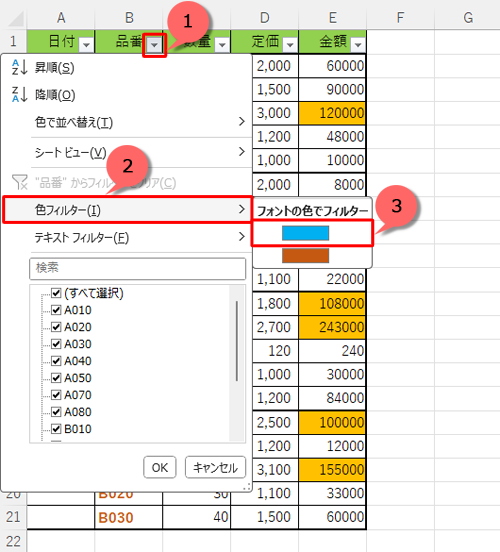Screen dimensions: 500x552
Task: Select column E header
Action: pos(332,18)
